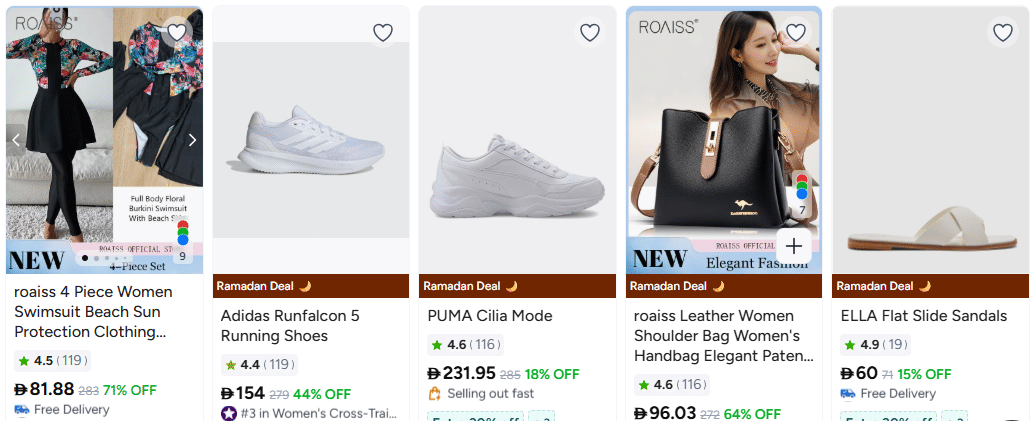Viewport: 1033px width, 421px height.
Task: Click #3 in Women's Cross-Training rank badge
Action: click(310, 413)
